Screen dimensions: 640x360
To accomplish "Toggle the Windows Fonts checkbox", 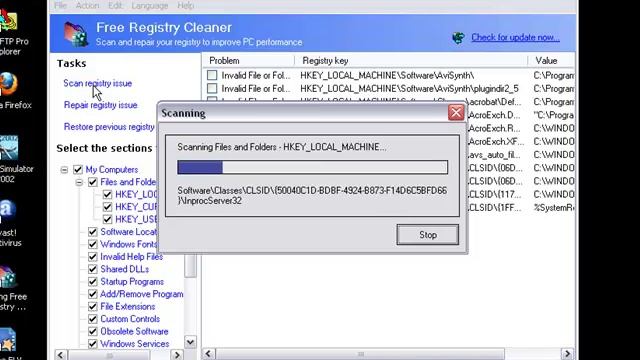I will [93, 244].
